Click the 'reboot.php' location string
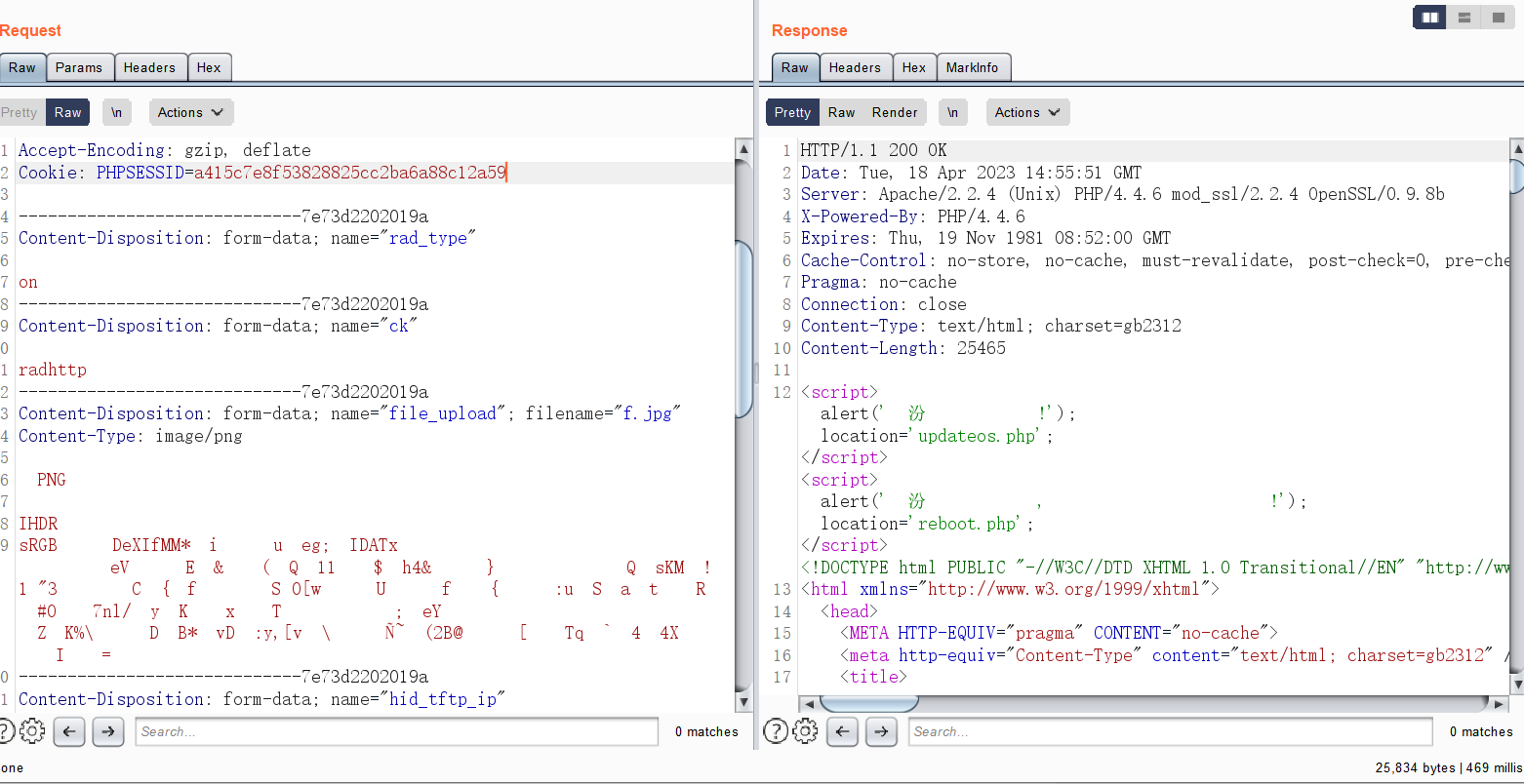This screenshot has height=784, width=1524. point(967,524)
